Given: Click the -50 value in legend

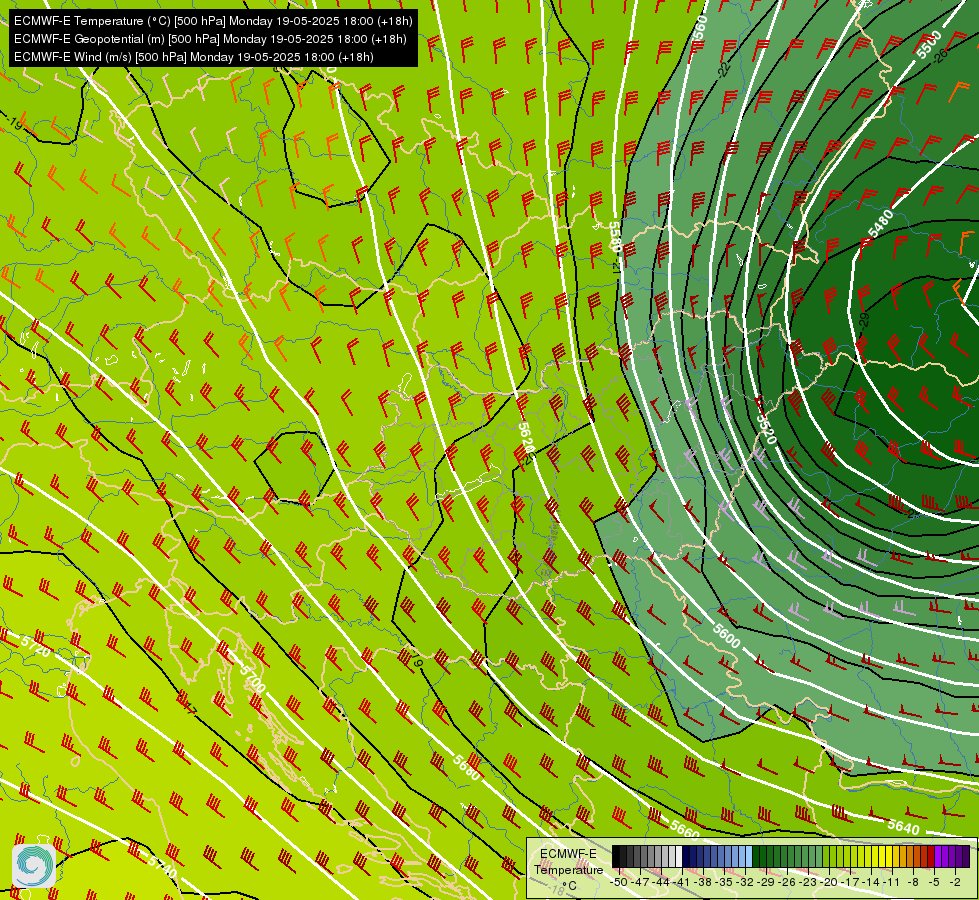Looking at the screenshot, I should click(x=619, y=882).
